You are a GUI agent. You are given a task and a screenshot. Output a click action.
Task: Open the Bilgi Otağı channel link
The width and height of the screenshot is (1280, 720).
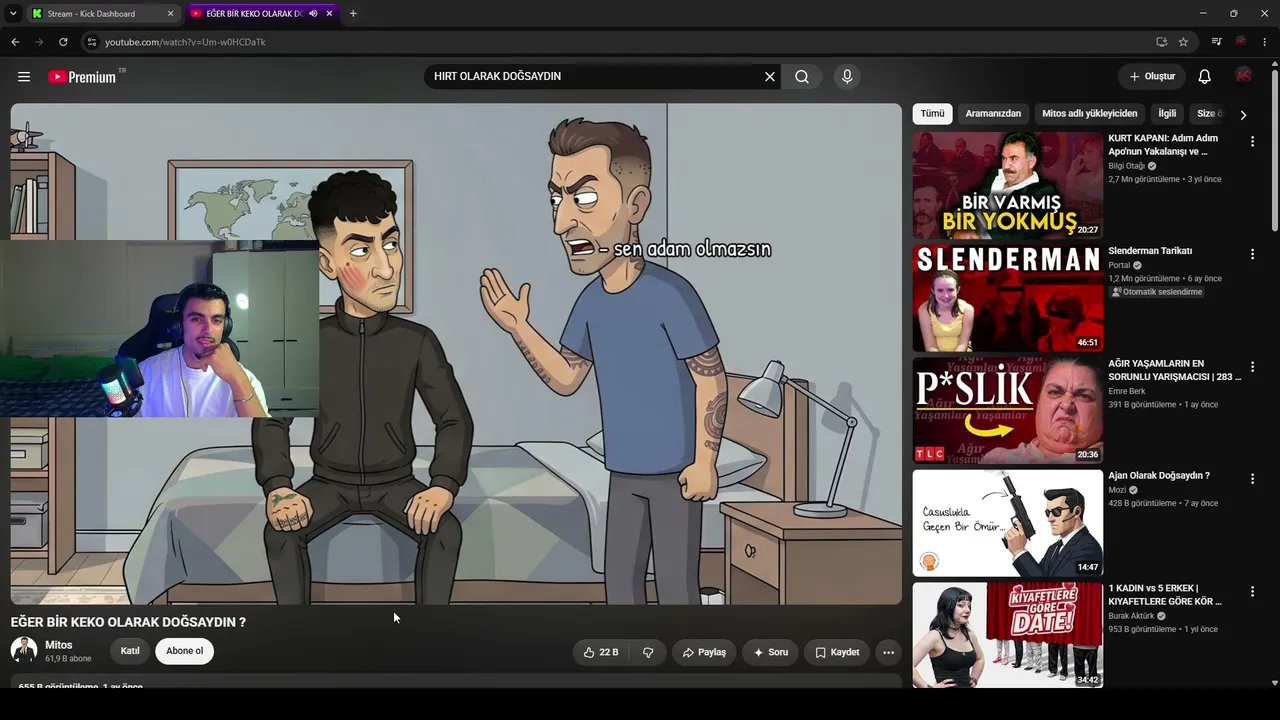(x=1126, y=166)
